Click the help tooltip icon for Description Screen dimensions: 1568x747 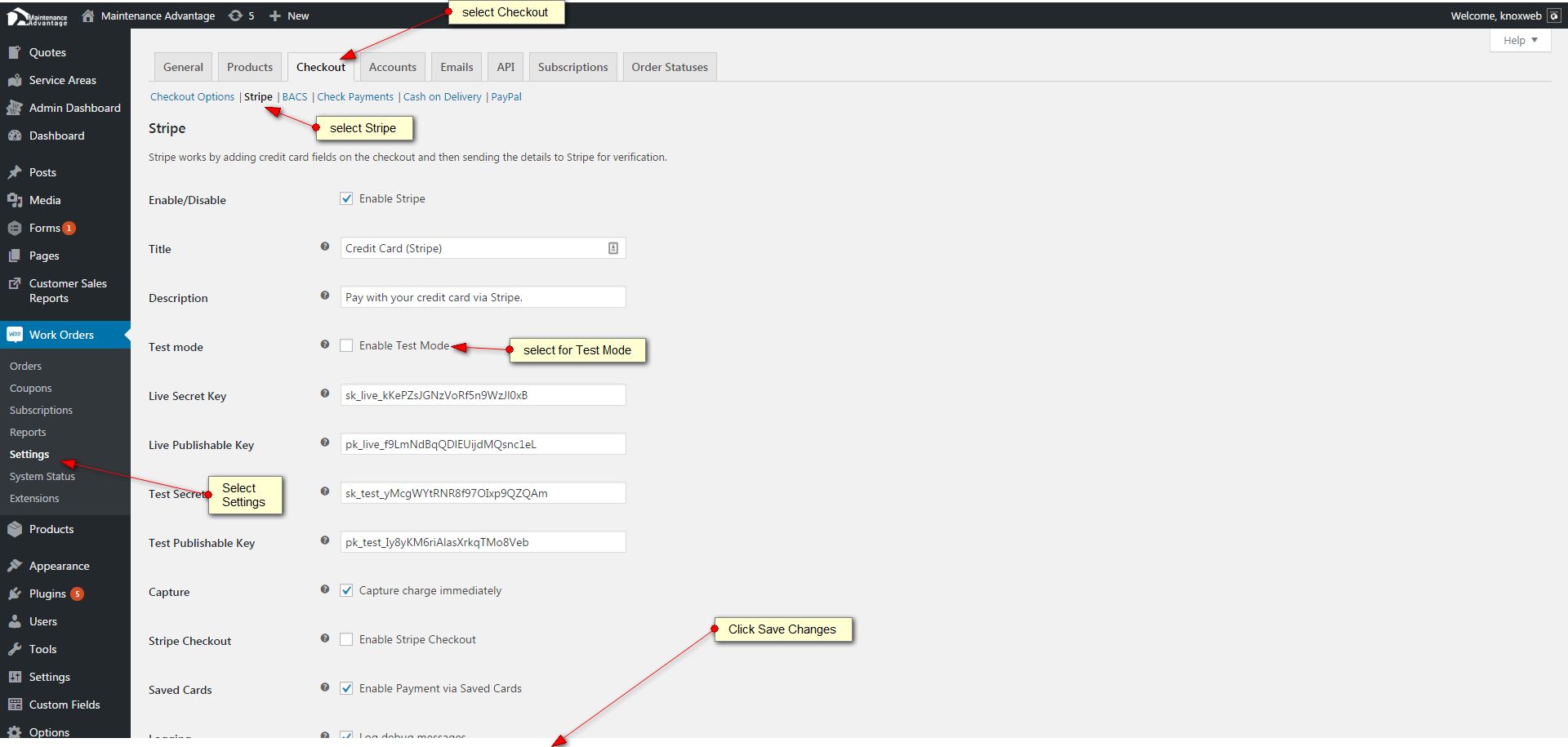[x=324, y=296]
